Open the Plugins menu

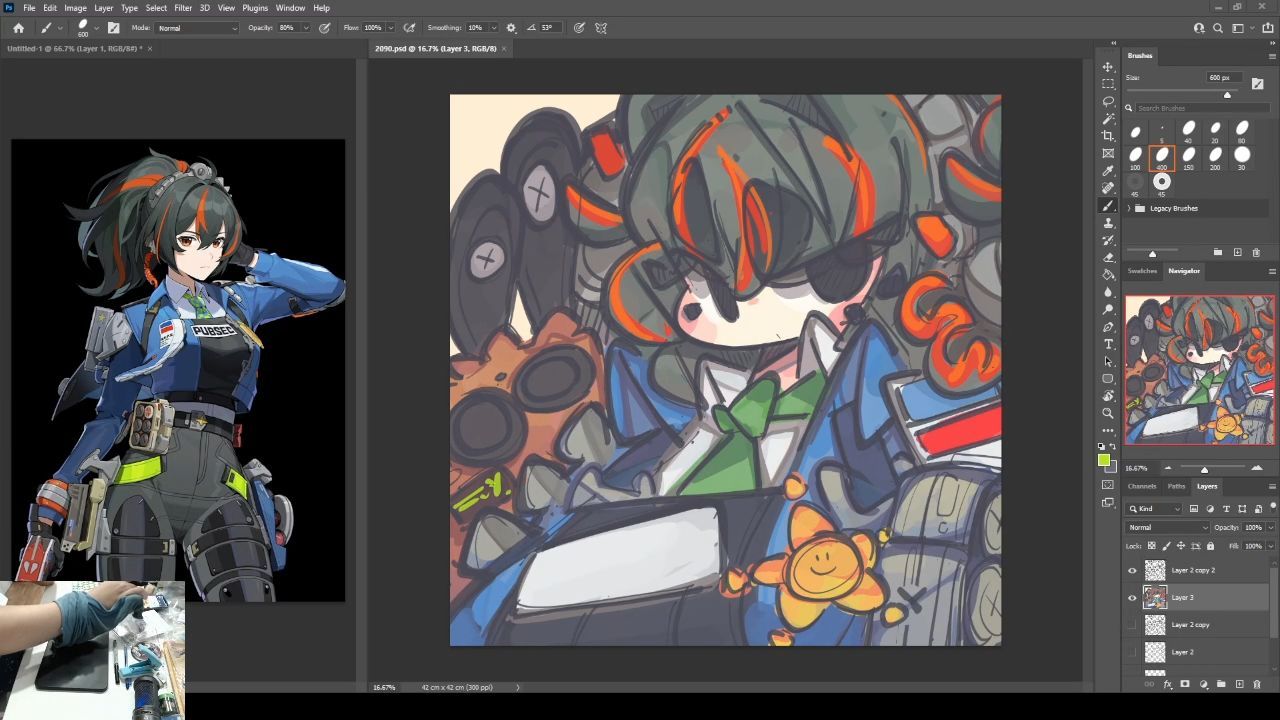pyautogui.click(x=255, y=8)
